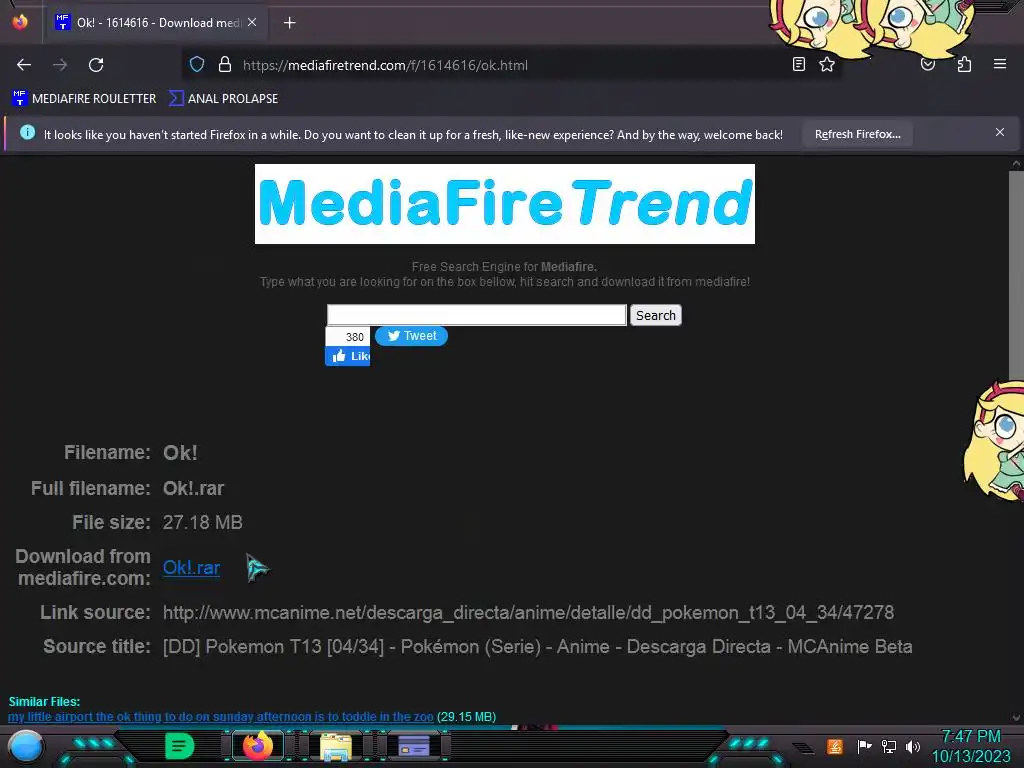Click the MediaFireTrend logo banner

pos(505,204)
